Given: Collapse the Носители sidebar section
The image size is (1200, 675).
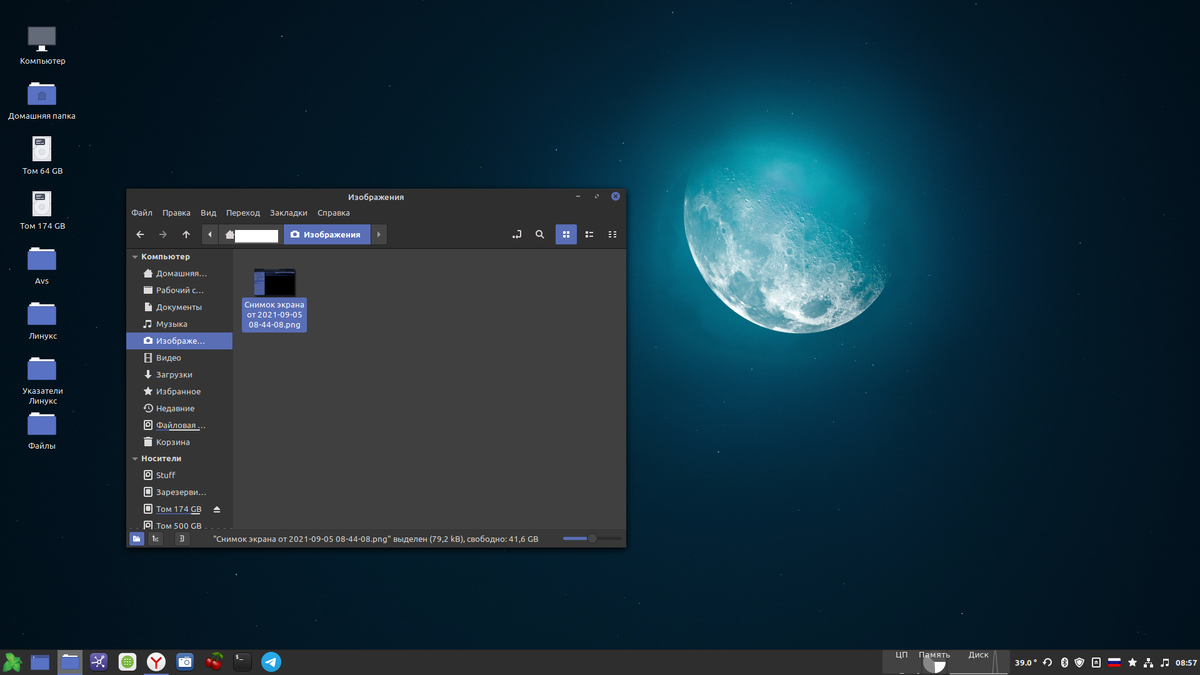Looking at the screenshot, I should (x=135, y=458).
